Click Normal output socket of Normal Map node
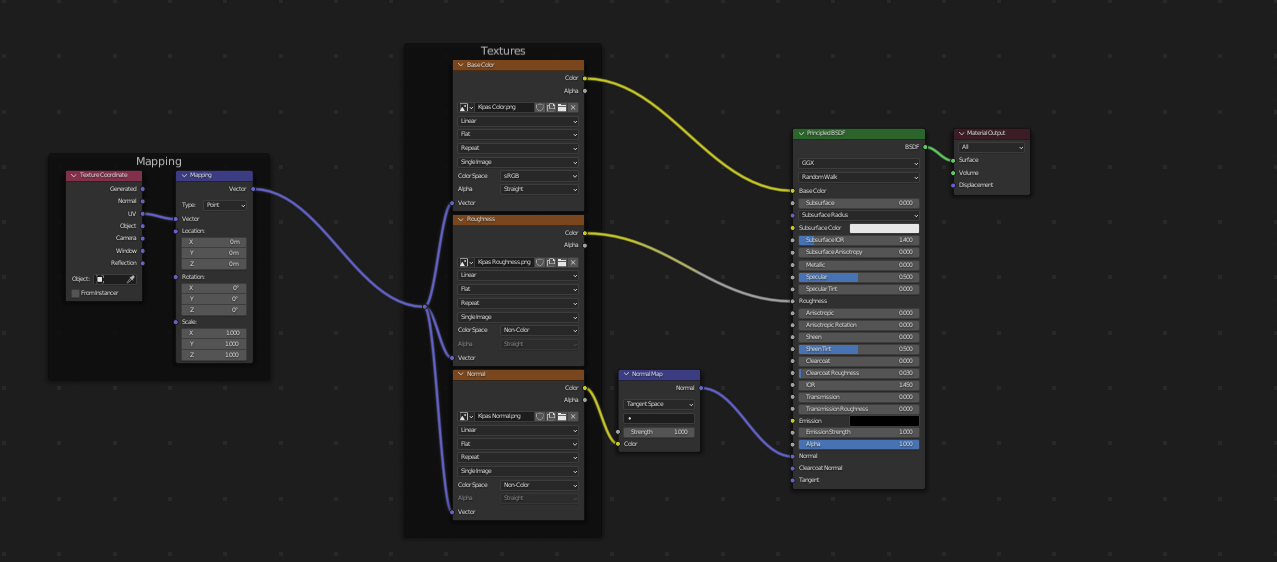Image resolution: width=1277 pixels, height=562 pixels. (700, 388)
